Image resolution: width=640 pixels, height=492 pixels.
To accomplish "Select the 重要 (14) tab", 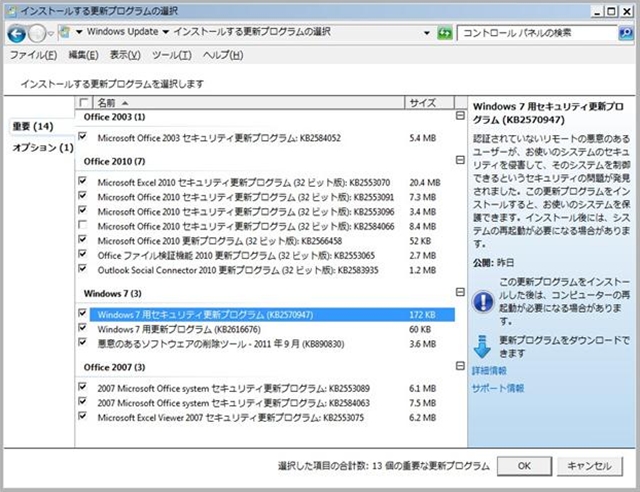I will pyautogui.click(x=33, y=127).
